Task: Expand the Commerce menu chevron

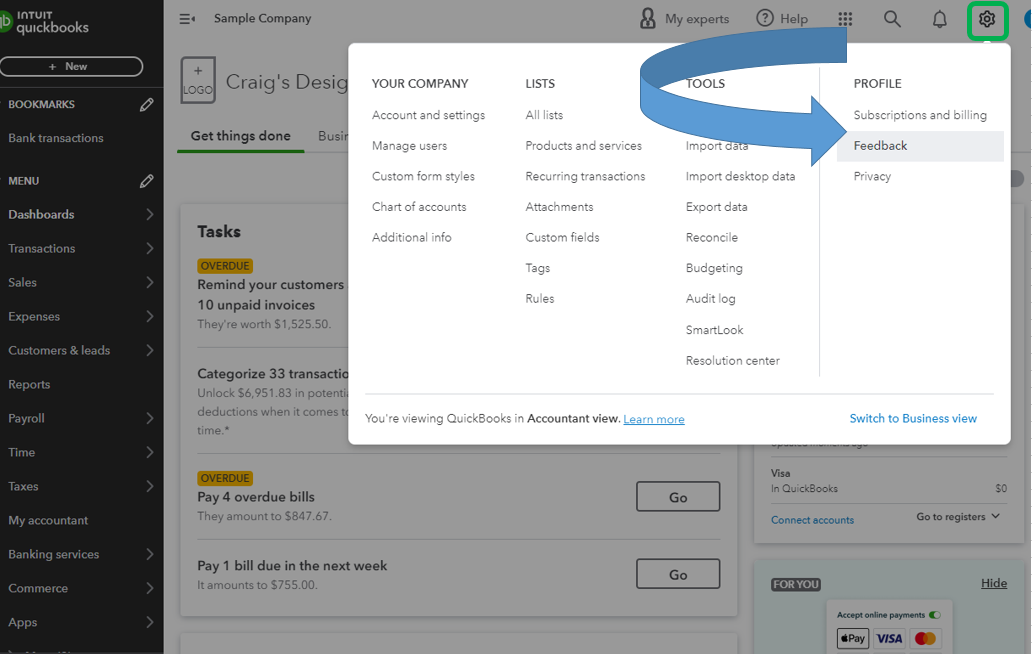Action: coord(150,588)
